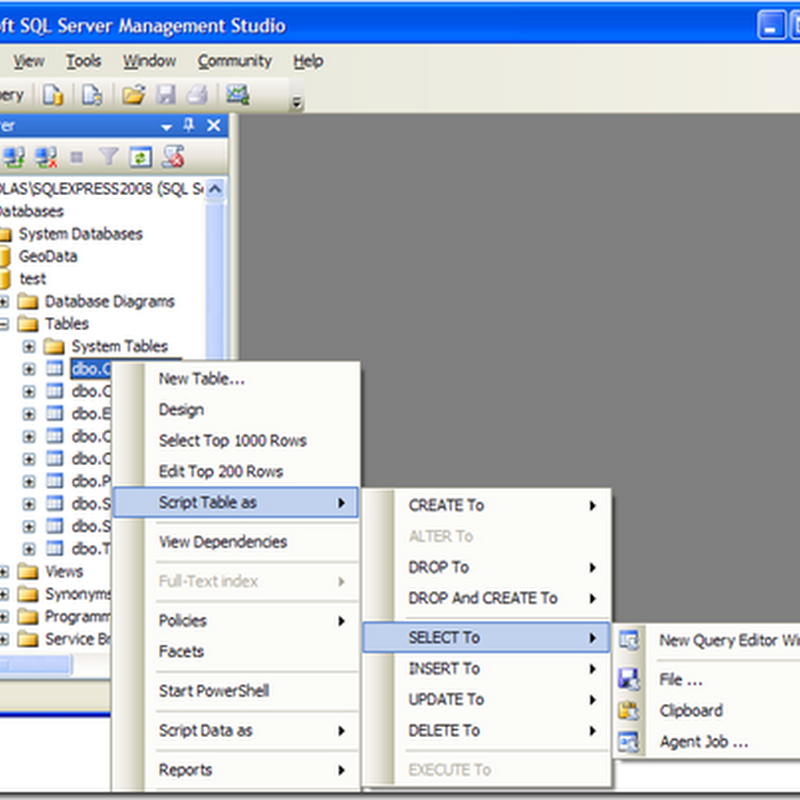Choose Select Top 1000 Rows
The height and width of the screenshot is (800, 800).
coord(233,440)
